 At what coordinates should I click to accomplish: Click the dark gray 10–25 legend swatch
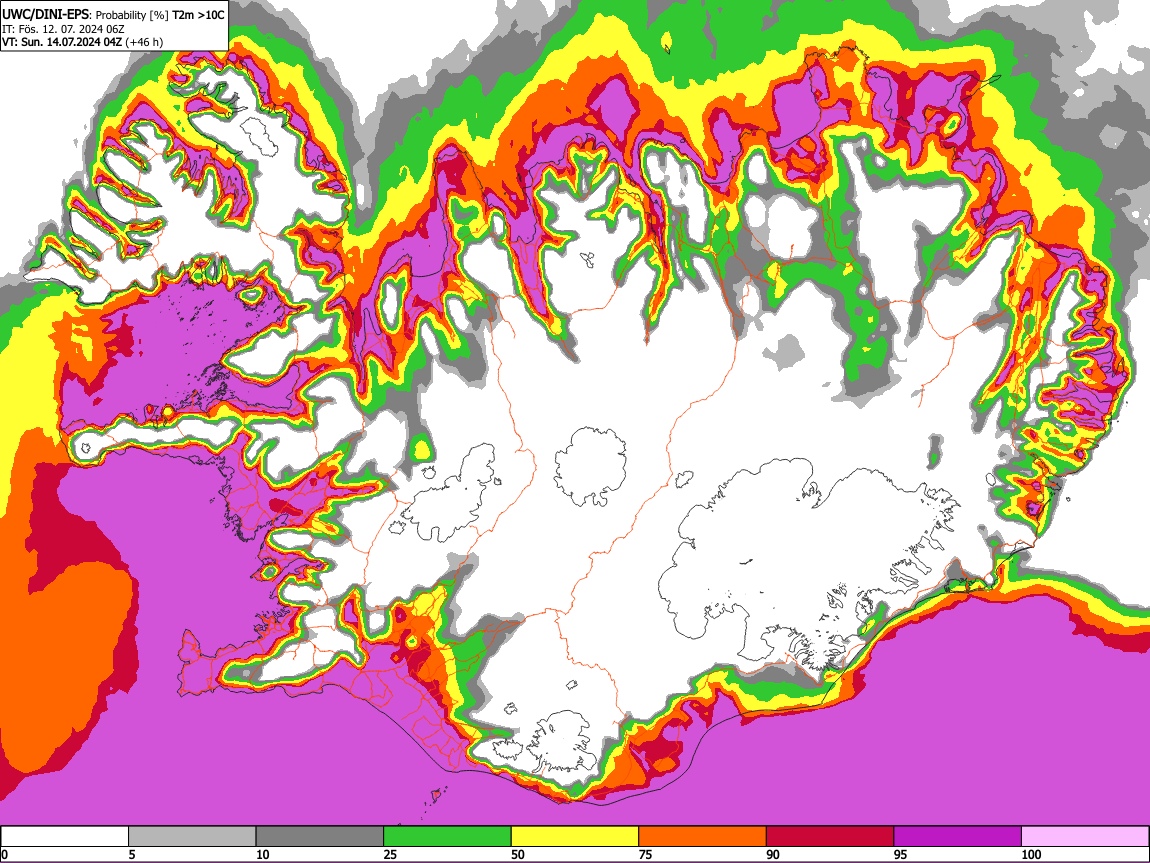tap(320, 837)
